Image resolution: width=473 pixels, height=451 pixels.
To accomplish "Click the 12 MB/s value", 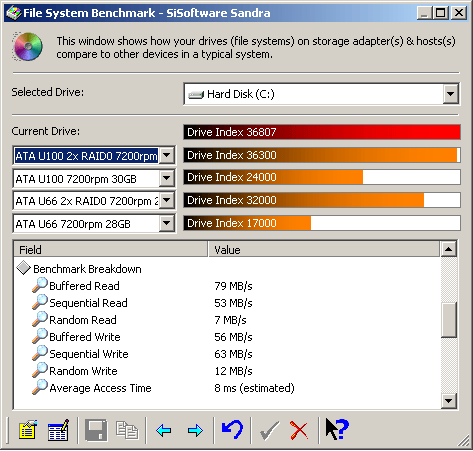I will (x=233, y=371).
